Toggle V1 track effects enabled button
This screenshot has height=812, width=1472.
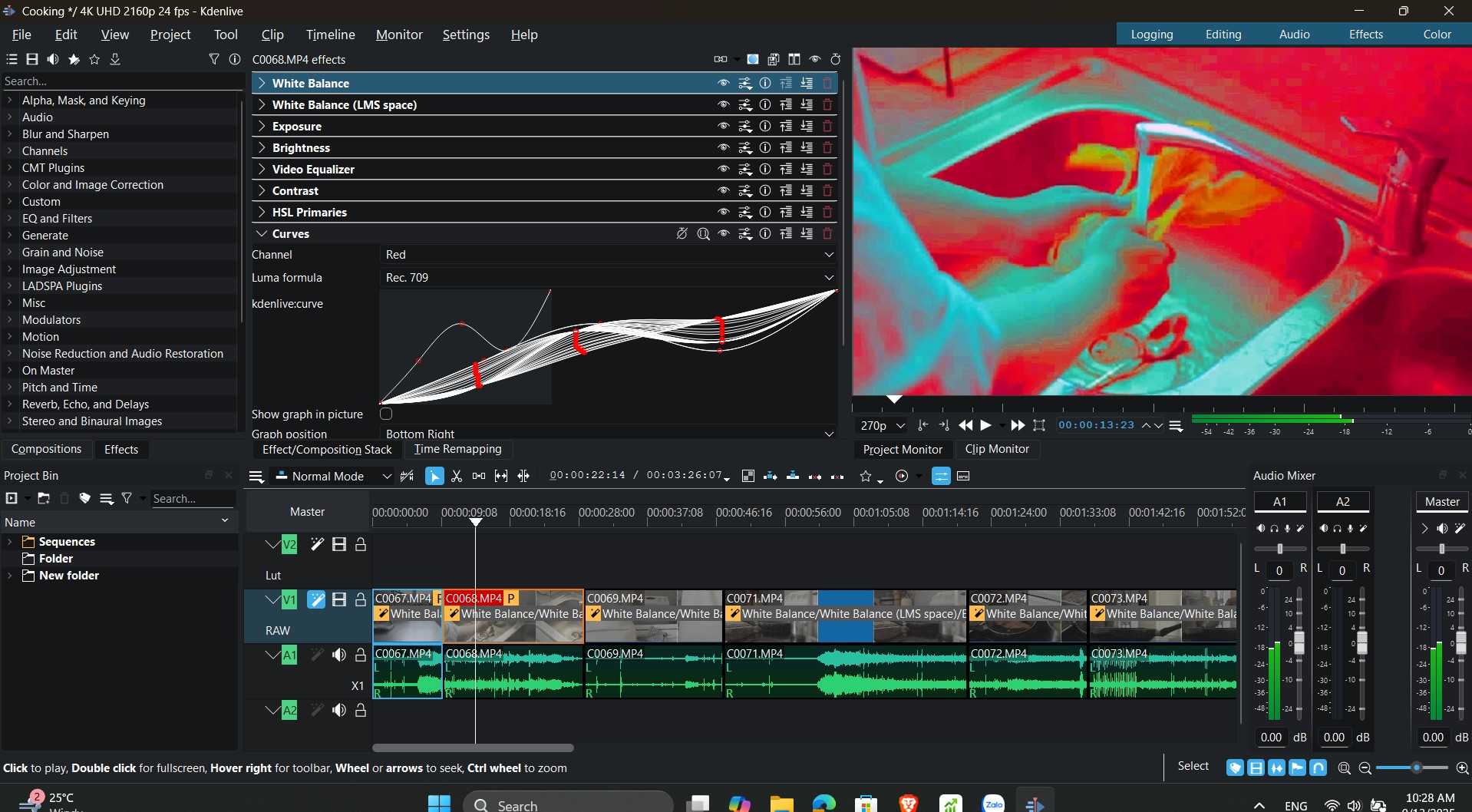pos(316,600)
